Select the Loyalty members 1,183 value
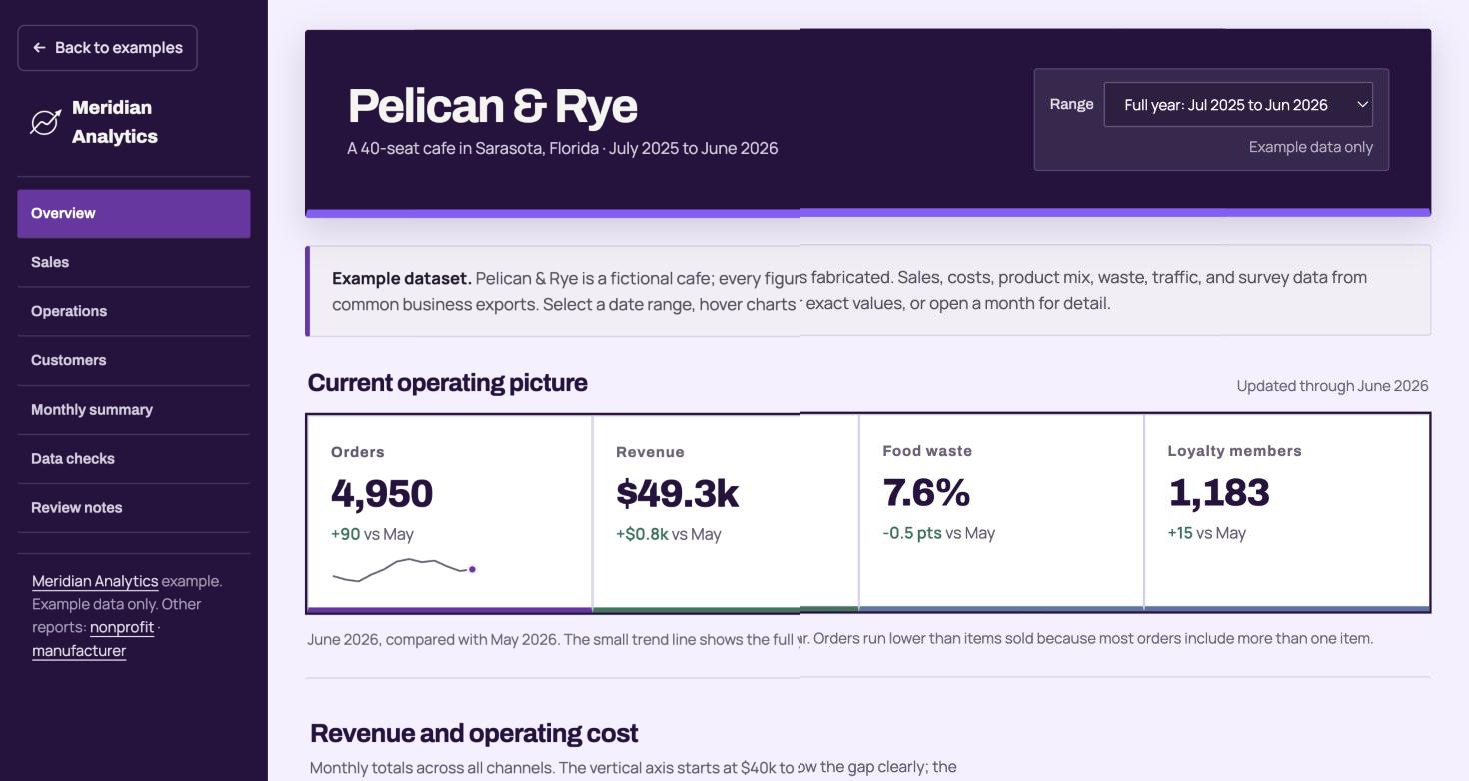Image resolution: width=1469 pixels, height=781 pixels. pos(1218,493)
